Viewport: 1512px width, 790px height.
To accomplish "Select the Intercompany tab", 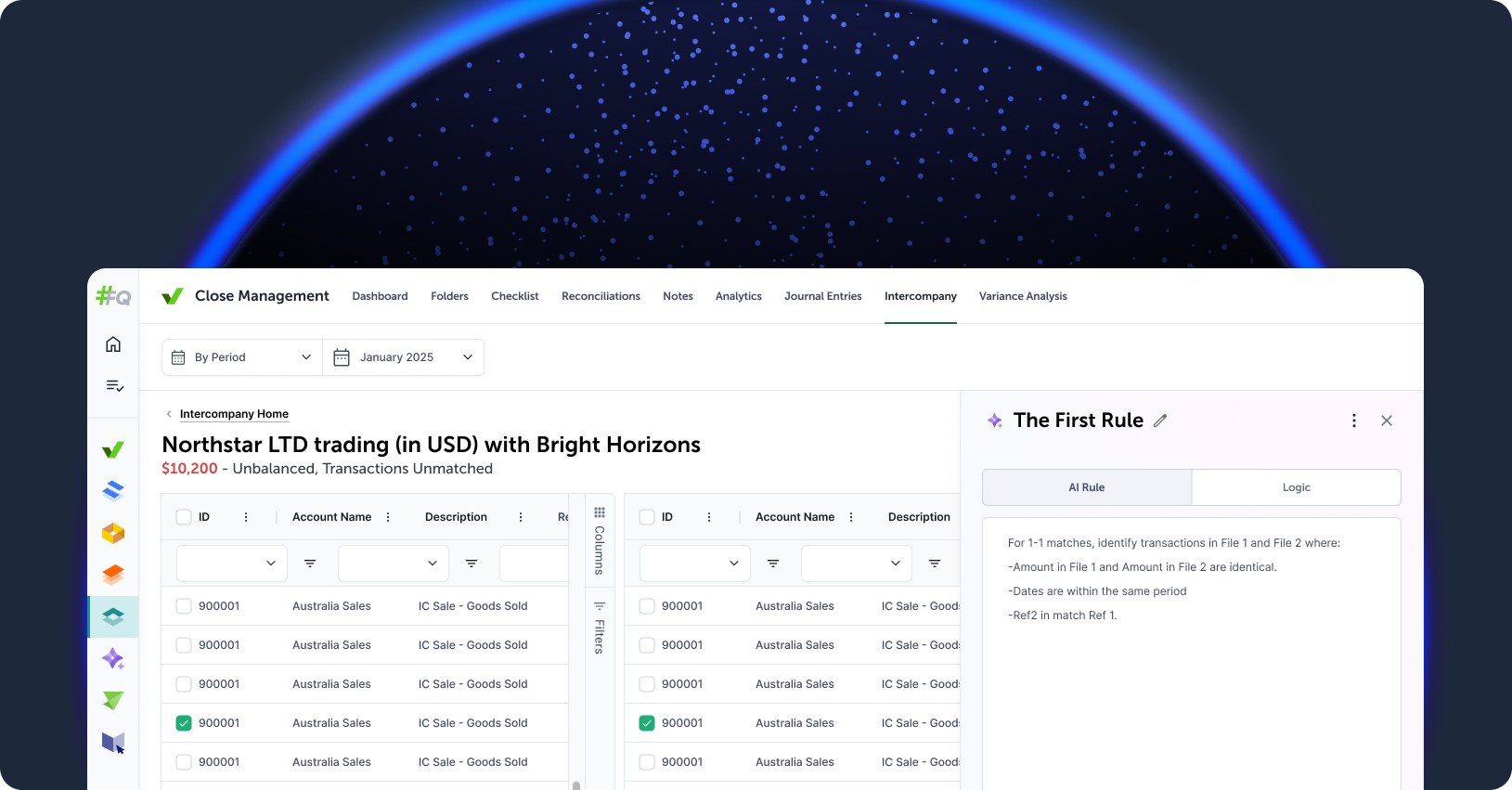I will point(921,296).
